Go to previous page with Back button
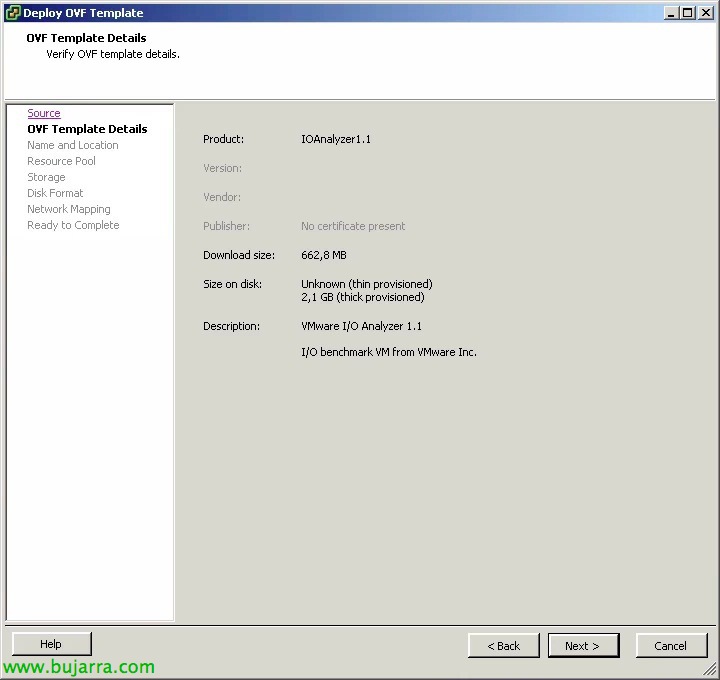Image resolution: width=720 pixels, height=680 pixels. (504, 646)
